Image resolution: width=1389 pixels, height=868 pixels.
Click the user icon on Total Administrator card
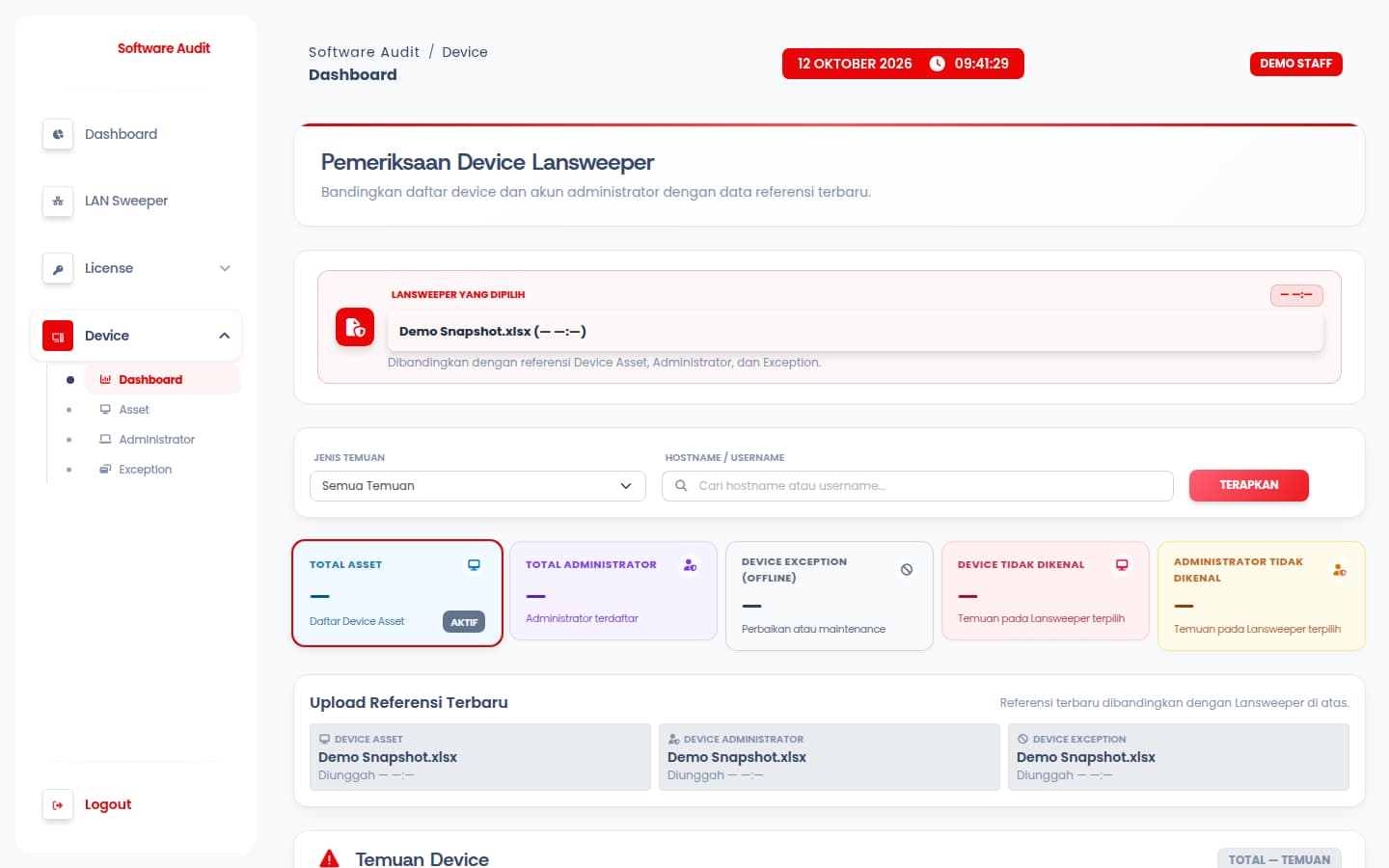coord(690,565)
